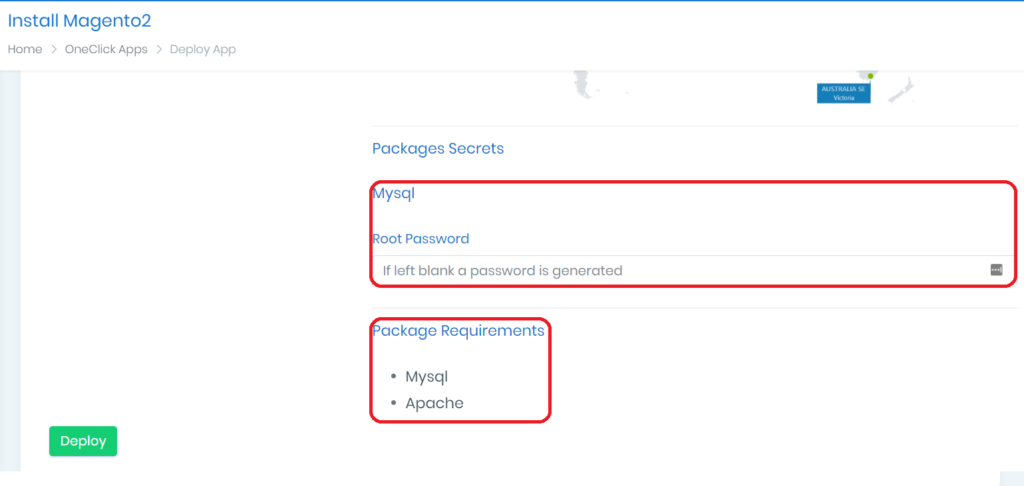Click the Install Magento2 page title

pyautogui.click(x=79, y=20)
